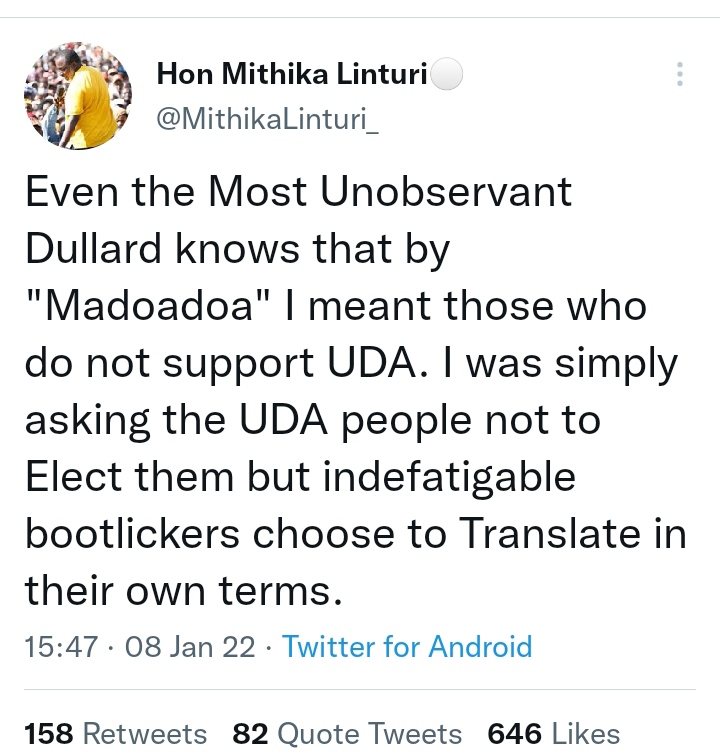Click the 08 Jan 22 date
Viewport: 720px width, 756px height.
coord(190,647)
